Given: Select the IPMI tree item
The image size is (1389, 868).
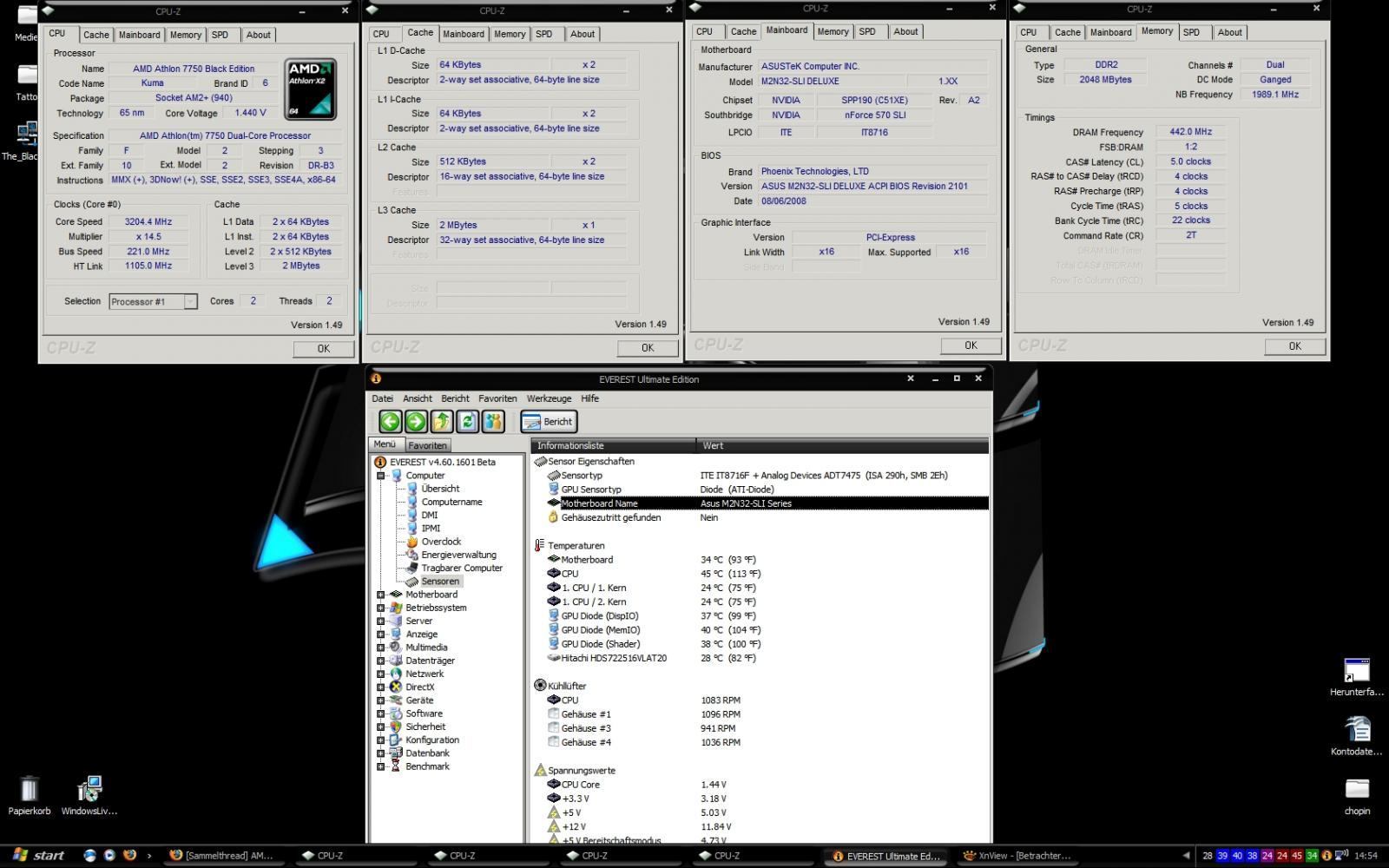Looking at the screenshot, I should [431, 528].
